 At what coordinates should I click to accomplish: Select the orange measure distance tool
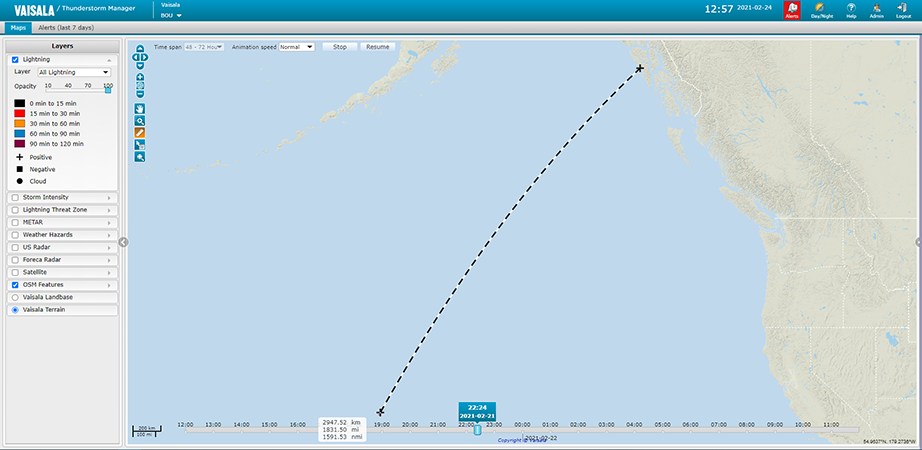[x=140, y=132]
